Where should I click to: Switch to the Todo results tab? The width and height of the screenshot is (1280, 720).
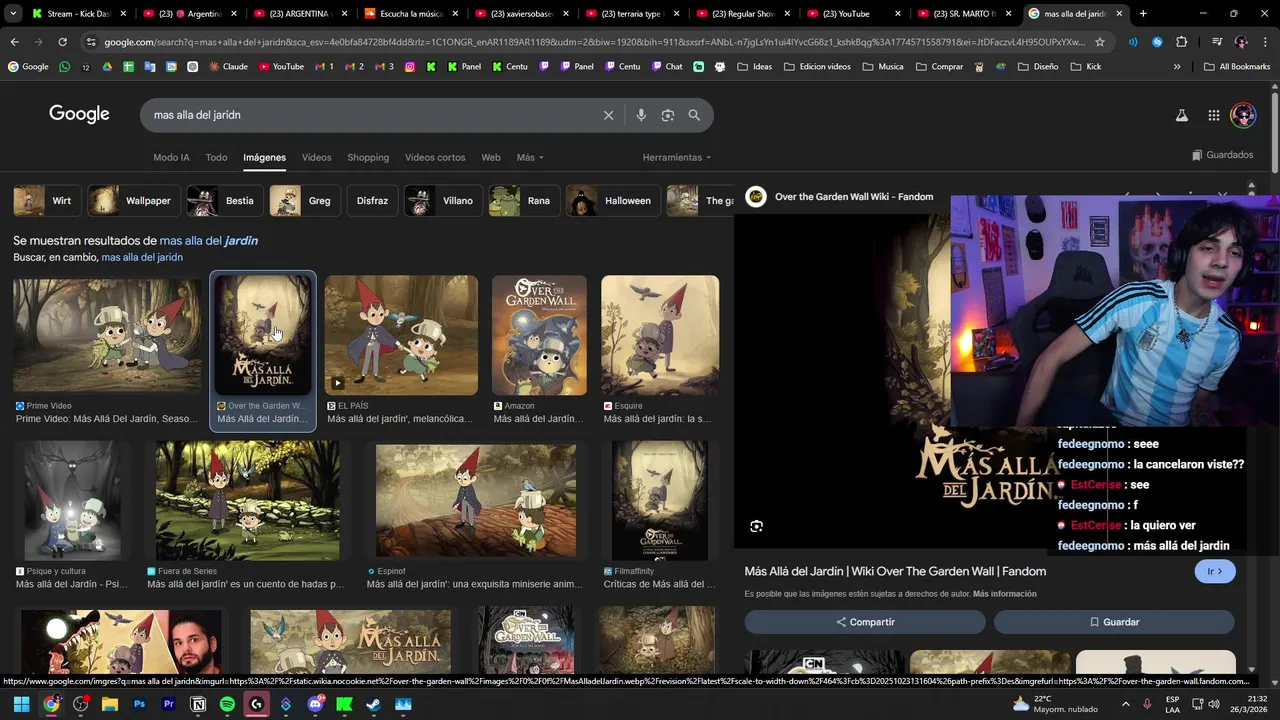216,157
